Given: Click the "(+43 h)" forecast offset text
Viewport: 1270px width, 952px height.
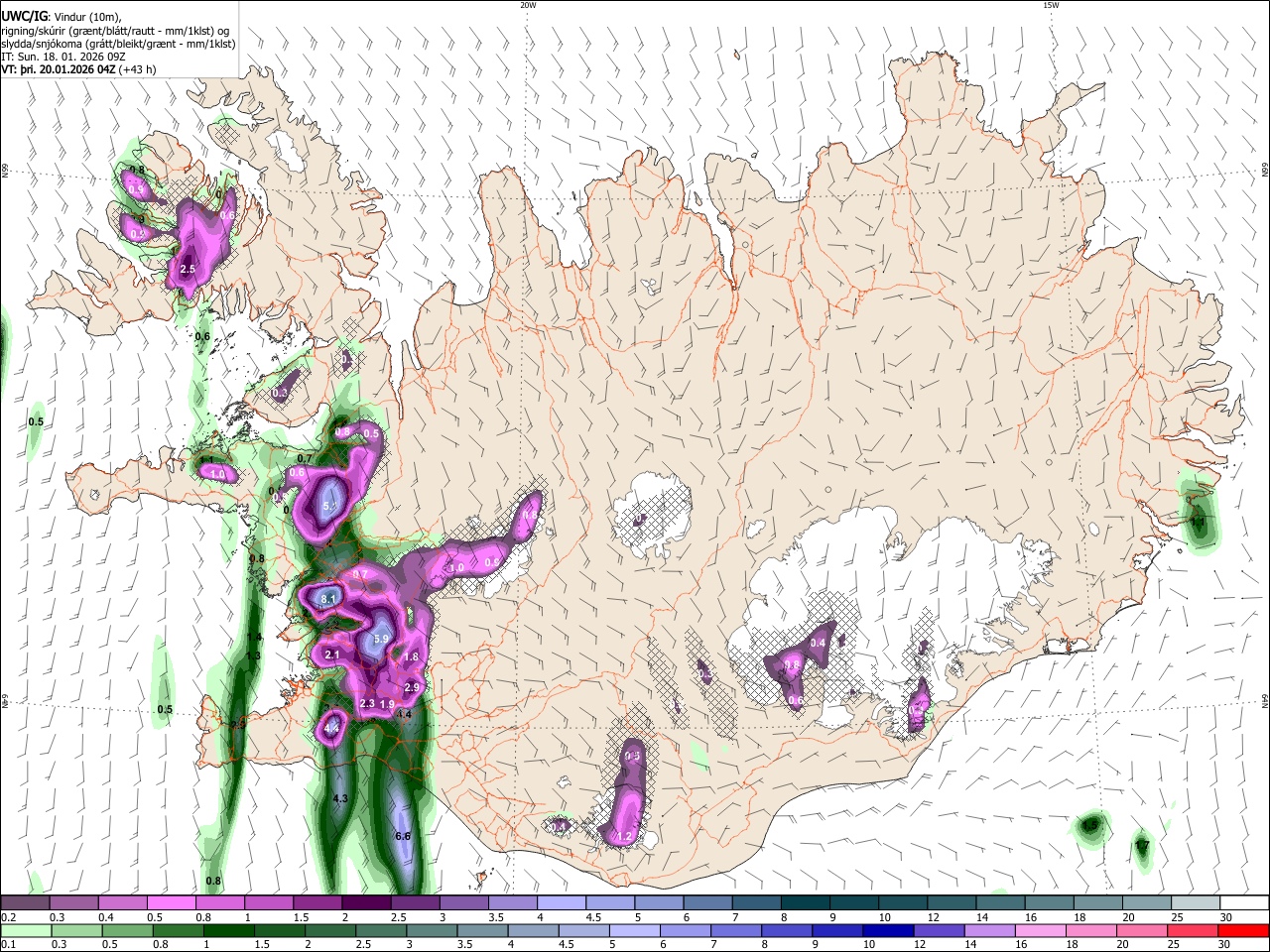Looking at the screenshot, I should 137,70.
